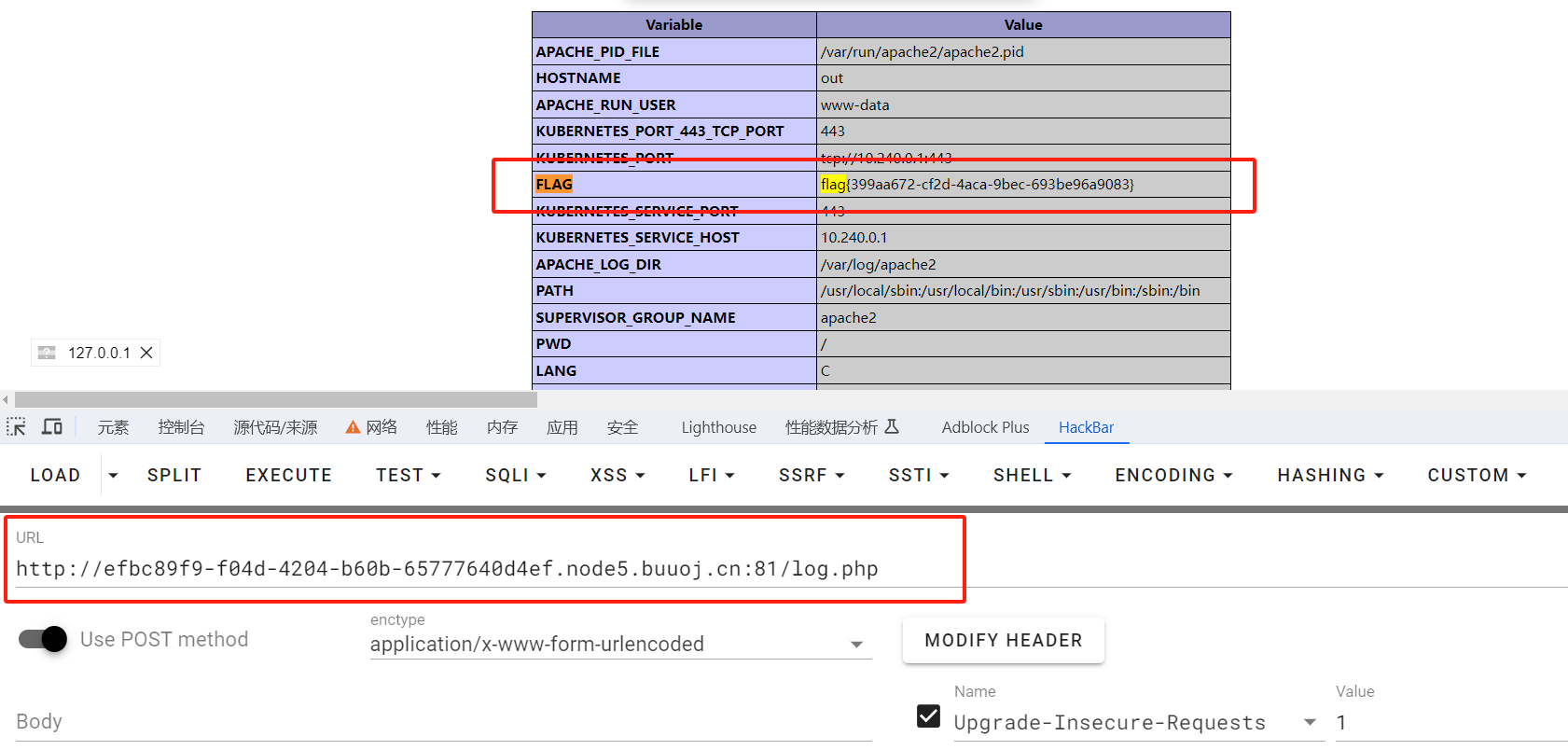The image size is (1568, 750).
Task: Switch to the 安全 tab
Action: pos(622,427)
